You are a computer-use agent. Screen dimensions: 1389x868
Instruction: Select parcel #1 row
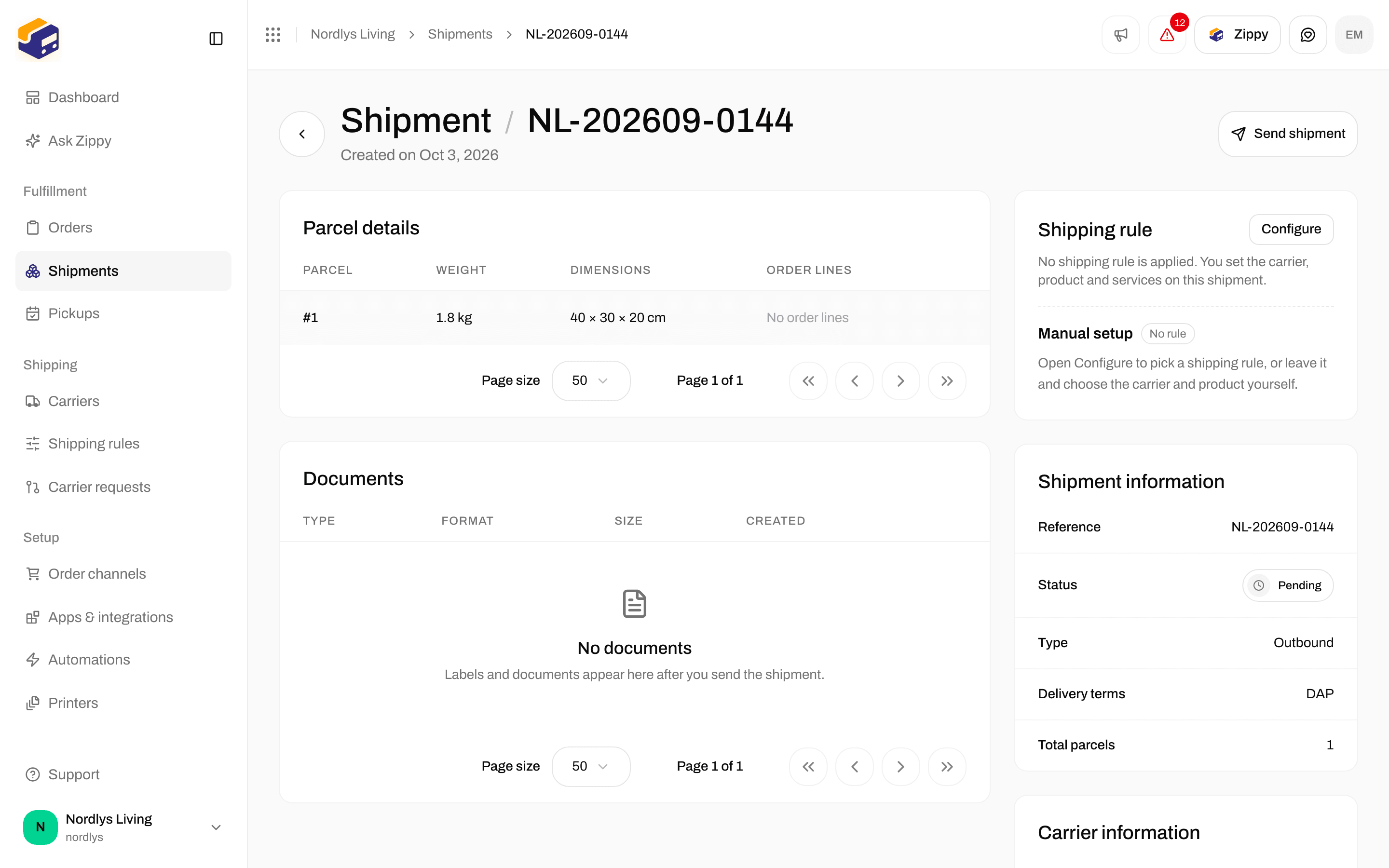click(634, 317)
